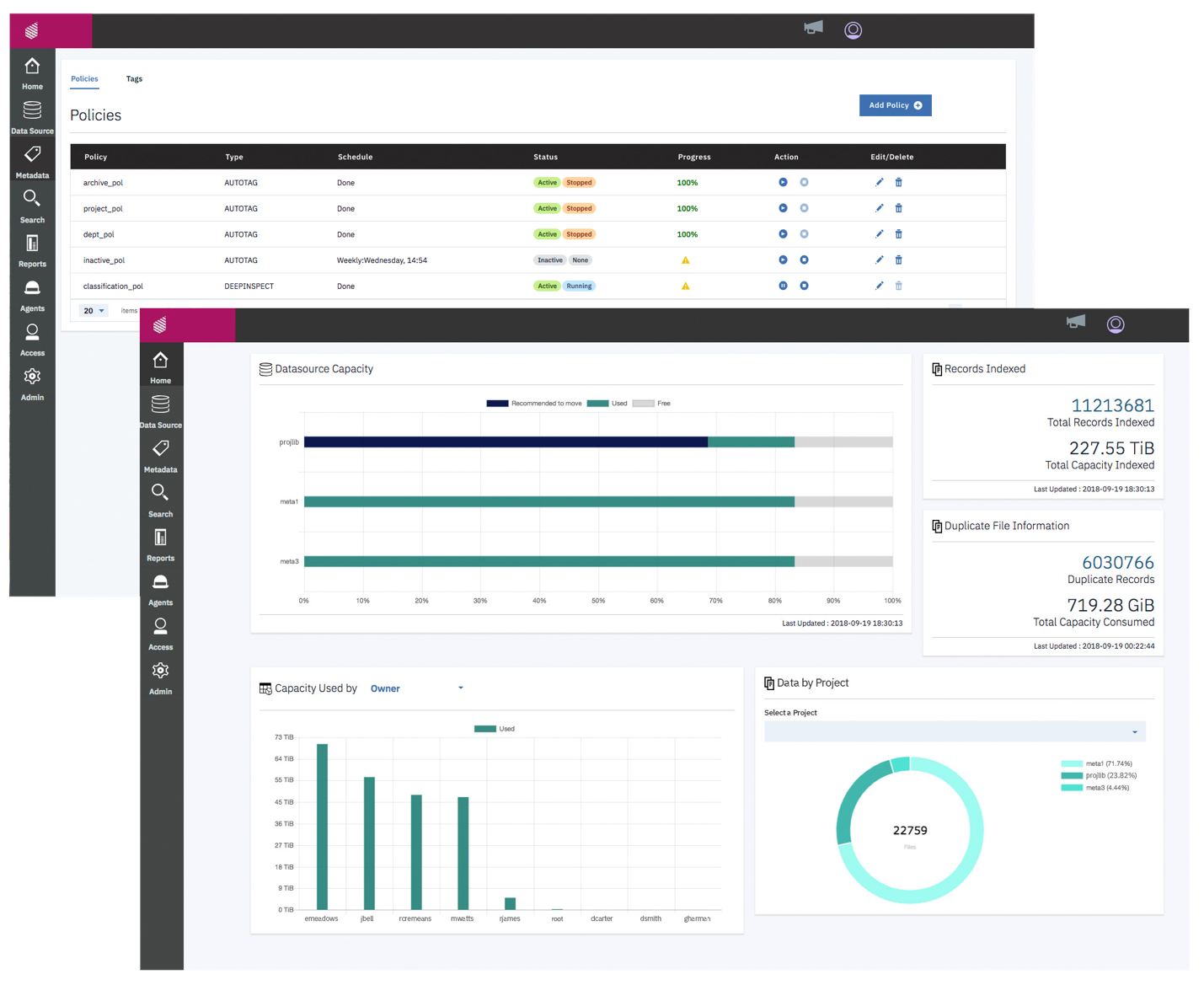Delete the inactive_pol policy
The height and width of the screenshot is (985, 1204).
pos(898,260)
